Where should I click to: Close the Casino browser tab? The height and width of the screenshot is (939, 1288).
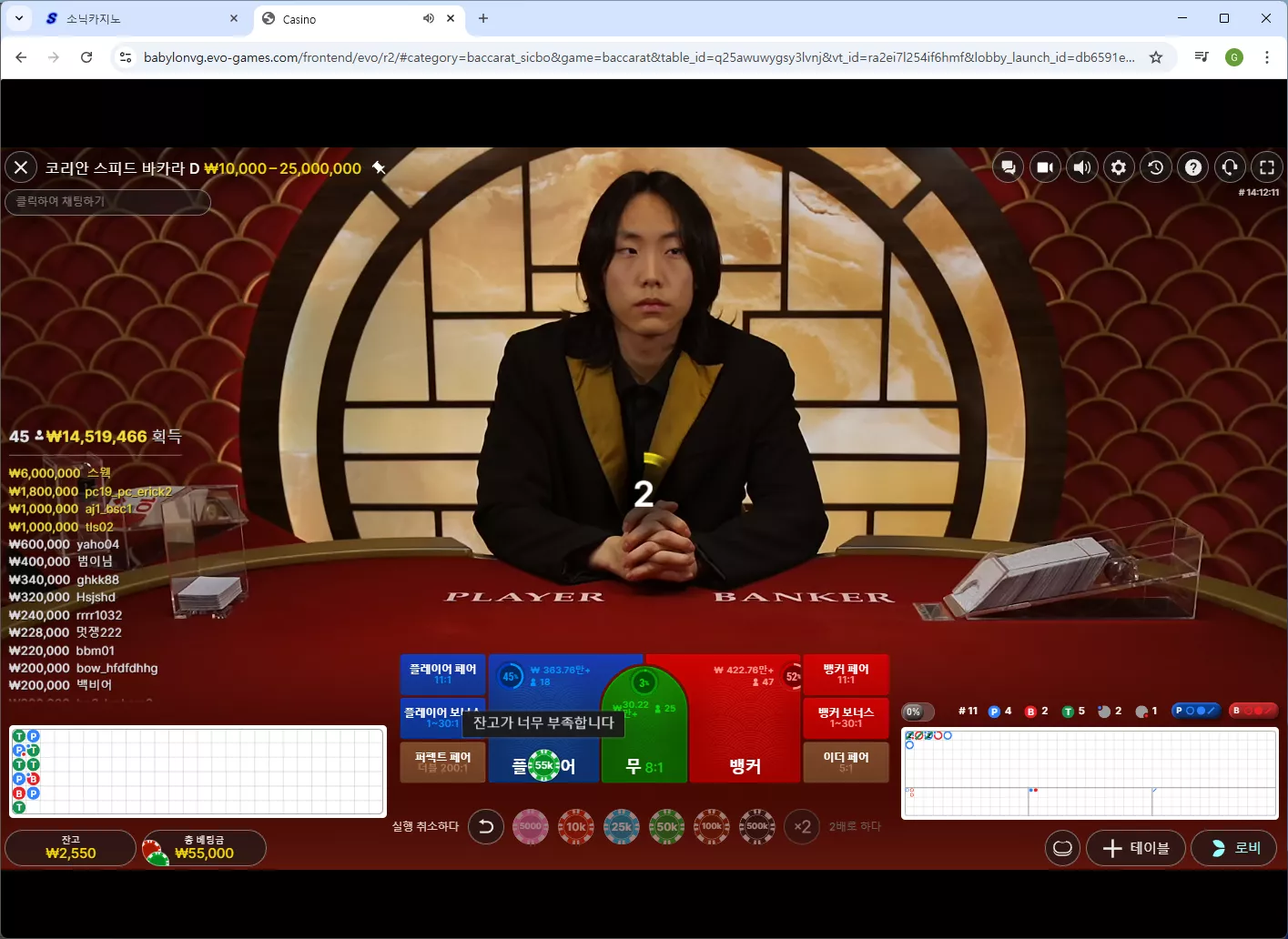tap(451, 19)
